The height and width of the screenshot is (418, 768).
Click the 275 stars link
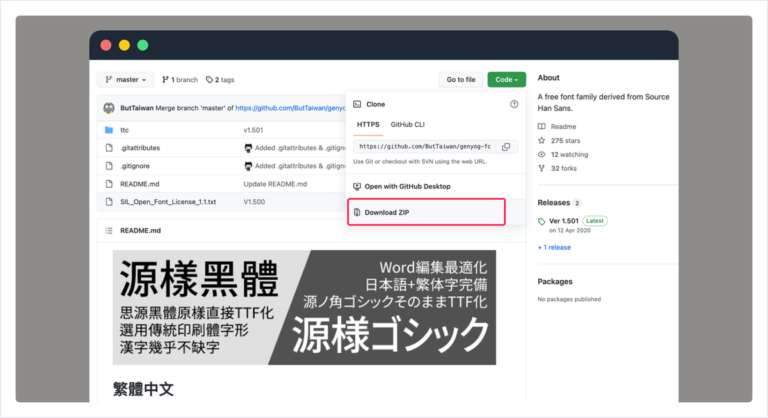click(565, 140)
